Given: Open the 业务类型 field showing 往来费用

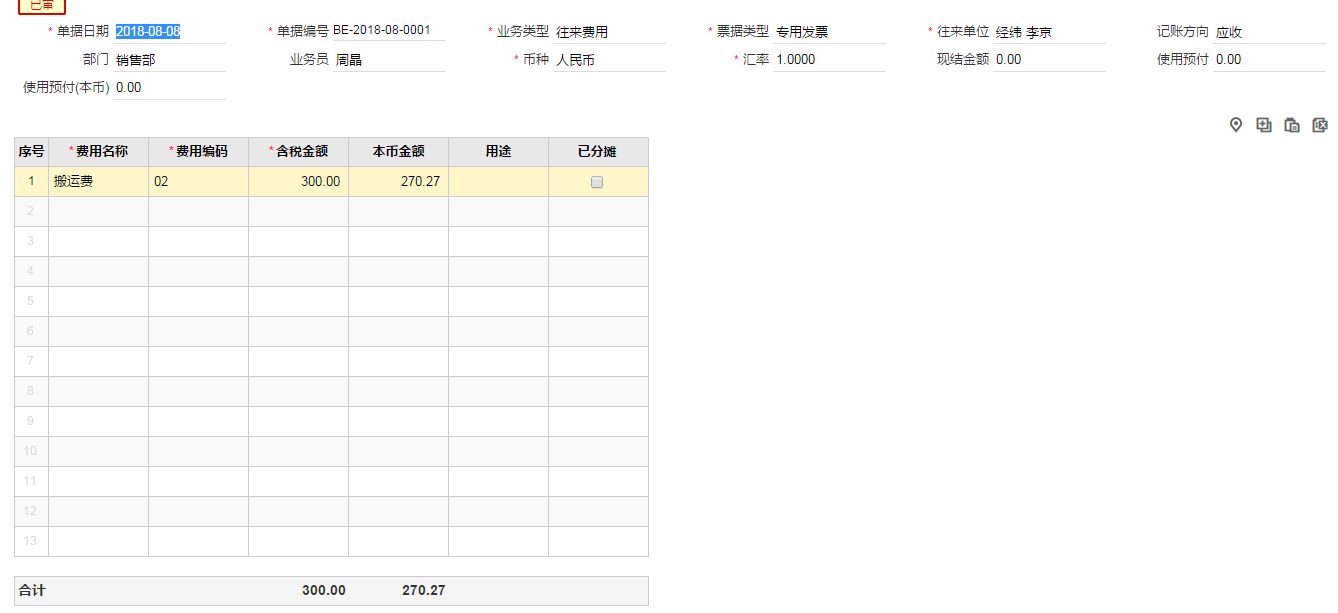Looking at the screenshot, I should click(608, 32).
